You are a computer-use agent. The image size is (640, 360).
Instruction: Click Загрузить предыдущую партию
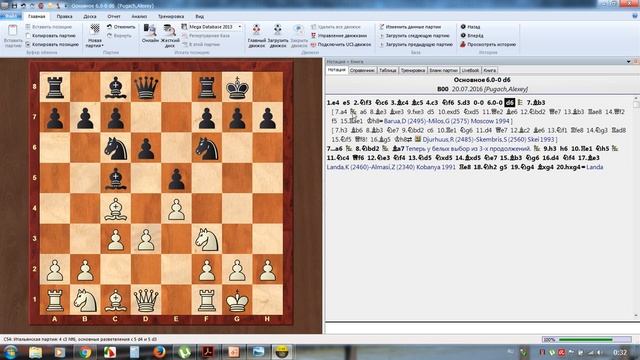coord(416,44)
